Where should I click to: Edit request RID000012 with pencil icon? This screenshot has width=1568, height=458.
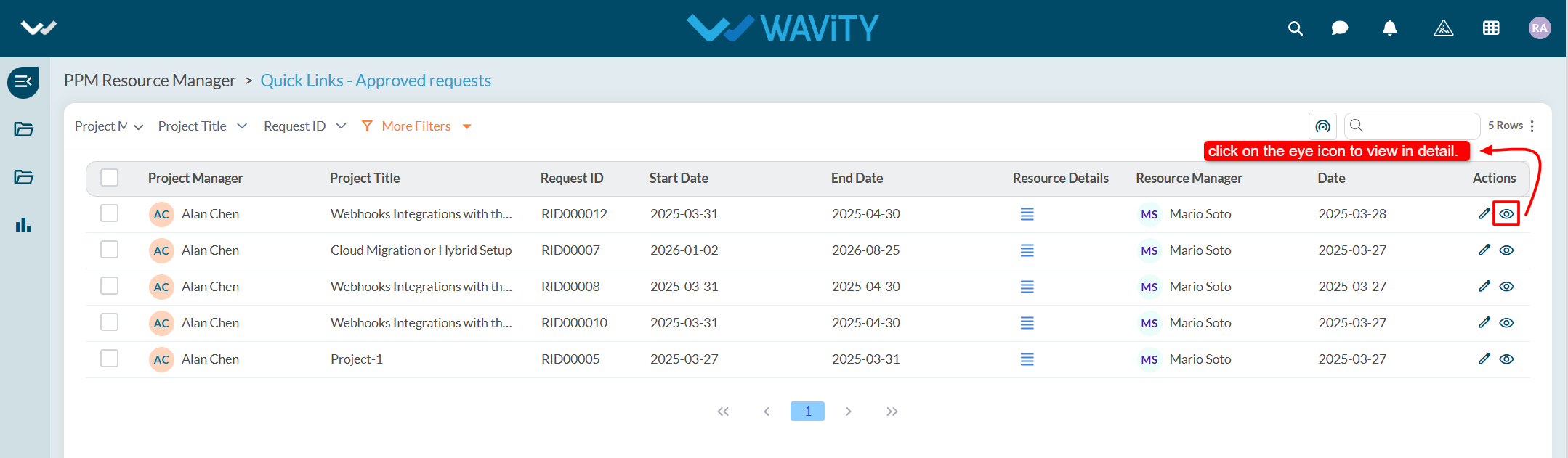click(1484, 213)
